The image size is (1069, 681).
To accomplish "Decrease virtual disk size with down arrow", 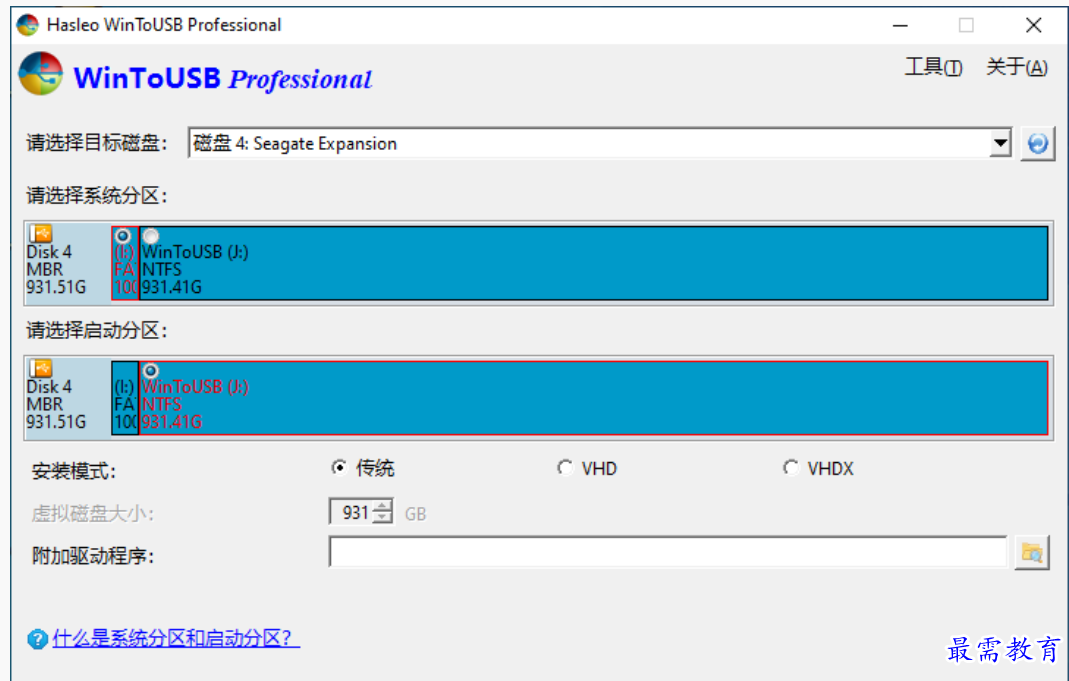I will click(x=383, y=518).
